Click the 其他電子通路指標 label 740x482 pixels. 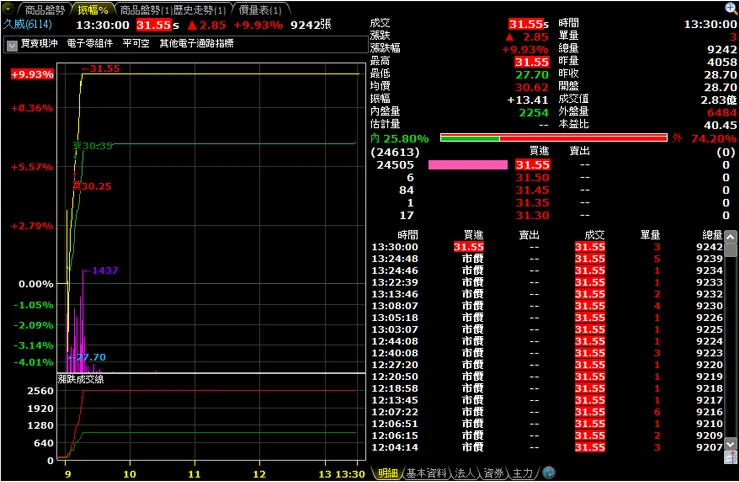point(196,43)
